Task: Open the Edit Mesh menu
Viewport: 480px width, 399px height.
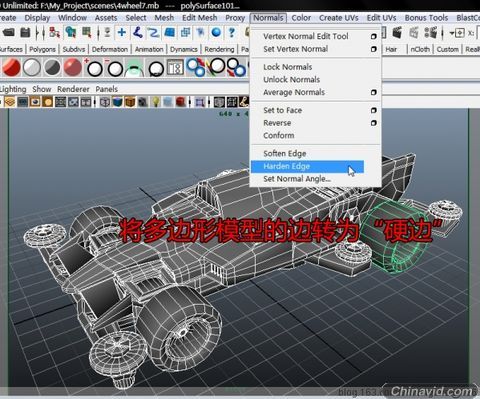Action: (x=199, y=18)
